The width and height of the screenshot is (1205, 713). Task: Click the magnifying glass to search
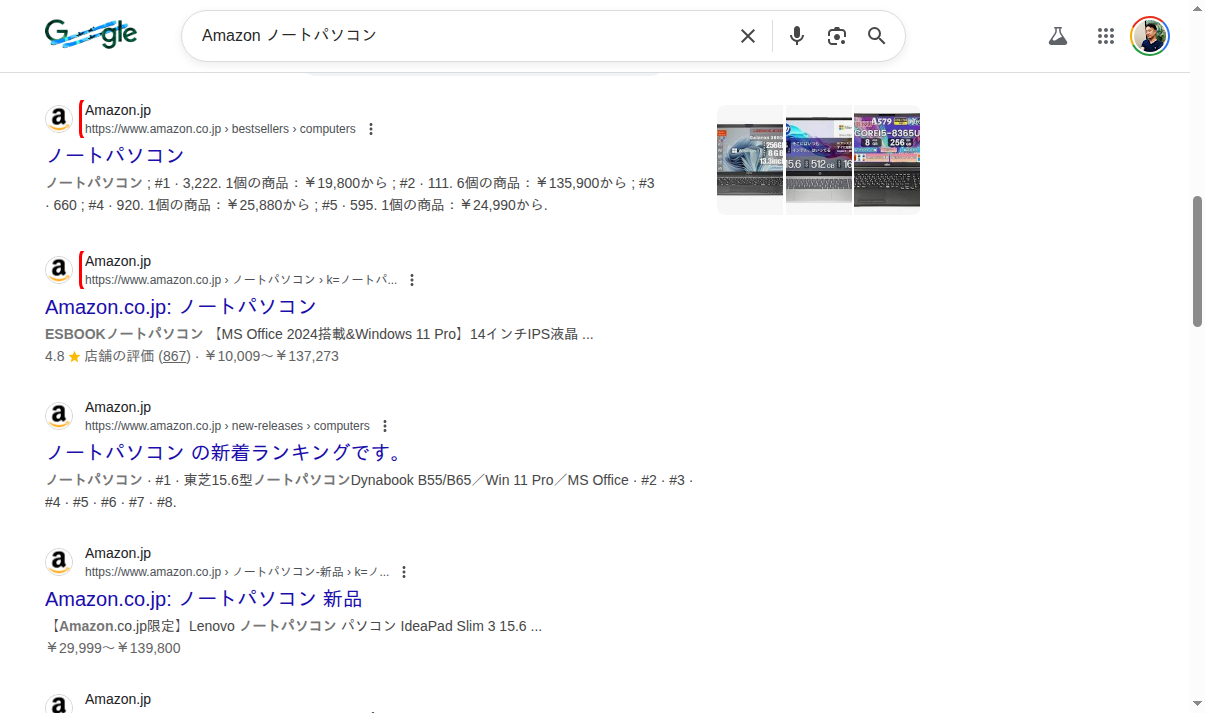pos(876,35)
